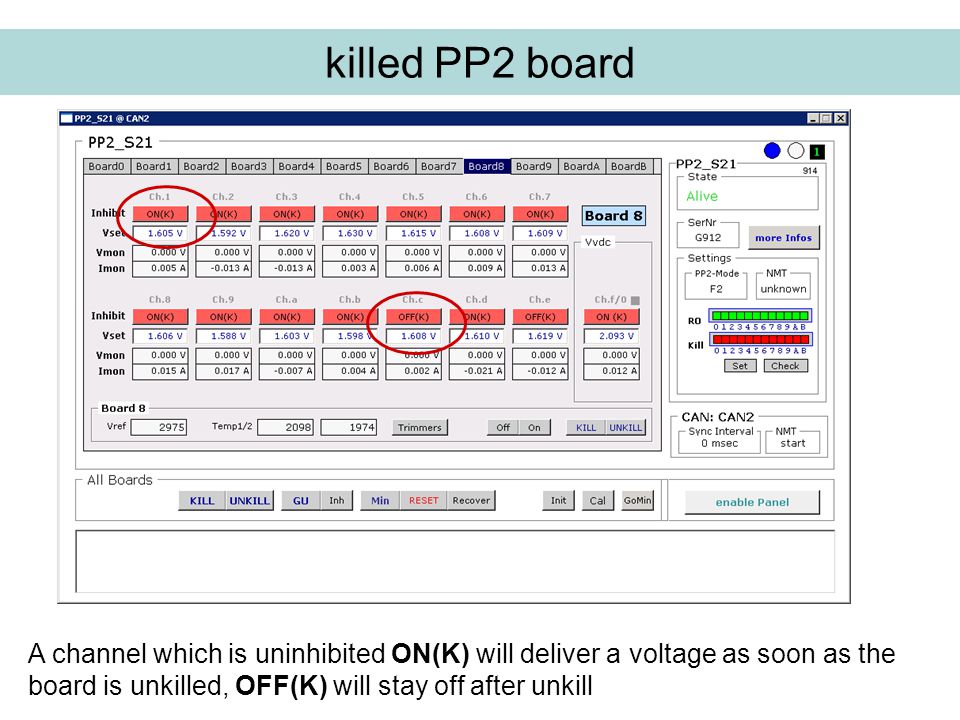The height and width of the screenshot is (720, 960).
Task: Edit the Ch.f/0 Vset 2.093 V field
Action: (612, 336)
